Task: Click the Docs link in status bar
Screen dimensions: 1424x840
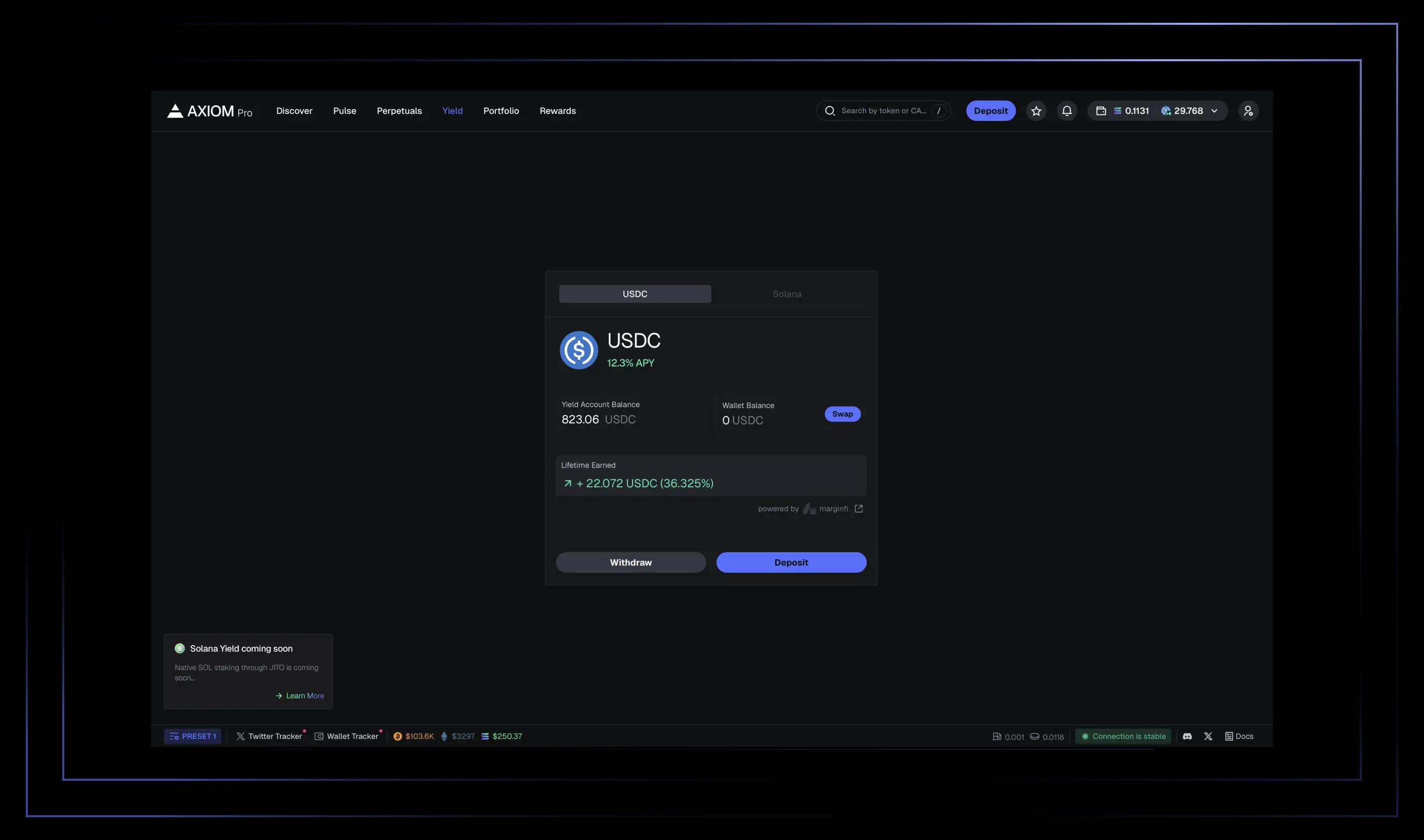Action: 1244,736
